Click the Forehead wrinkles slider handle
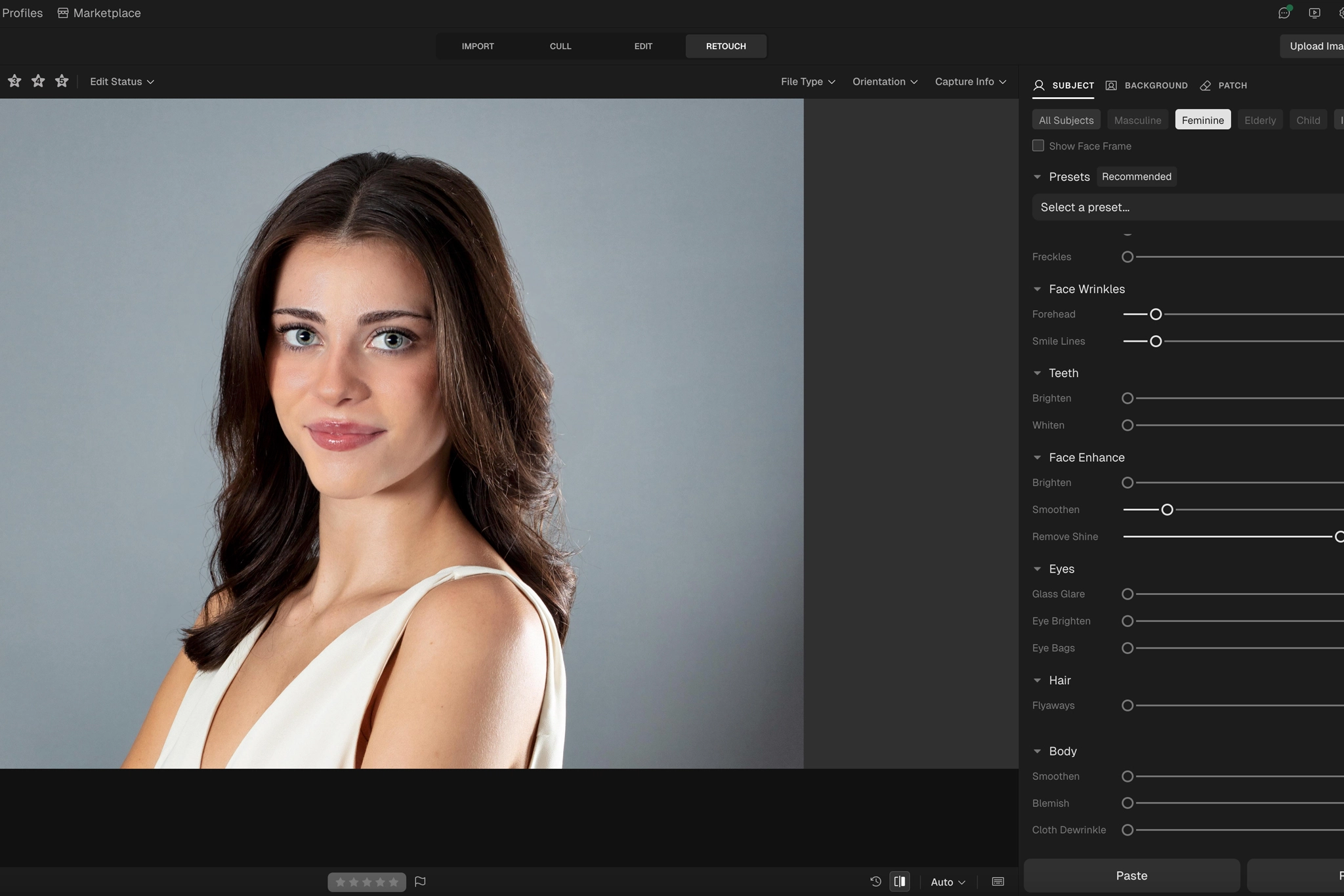The image size is (1344, 896). 1156,314
